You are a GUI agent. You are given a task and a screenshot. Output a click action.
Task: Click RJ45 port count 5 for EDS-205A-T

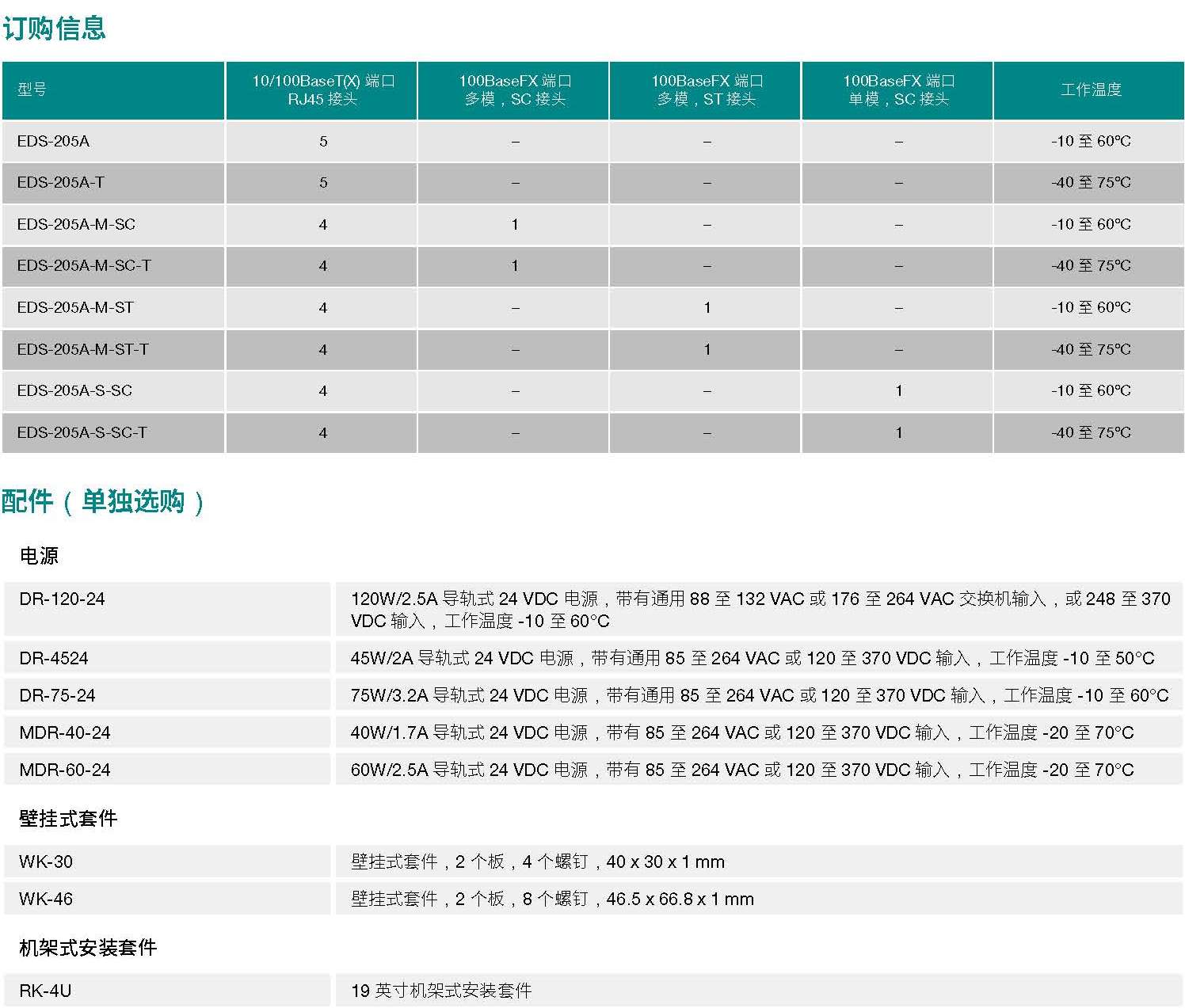click(323, 183)
